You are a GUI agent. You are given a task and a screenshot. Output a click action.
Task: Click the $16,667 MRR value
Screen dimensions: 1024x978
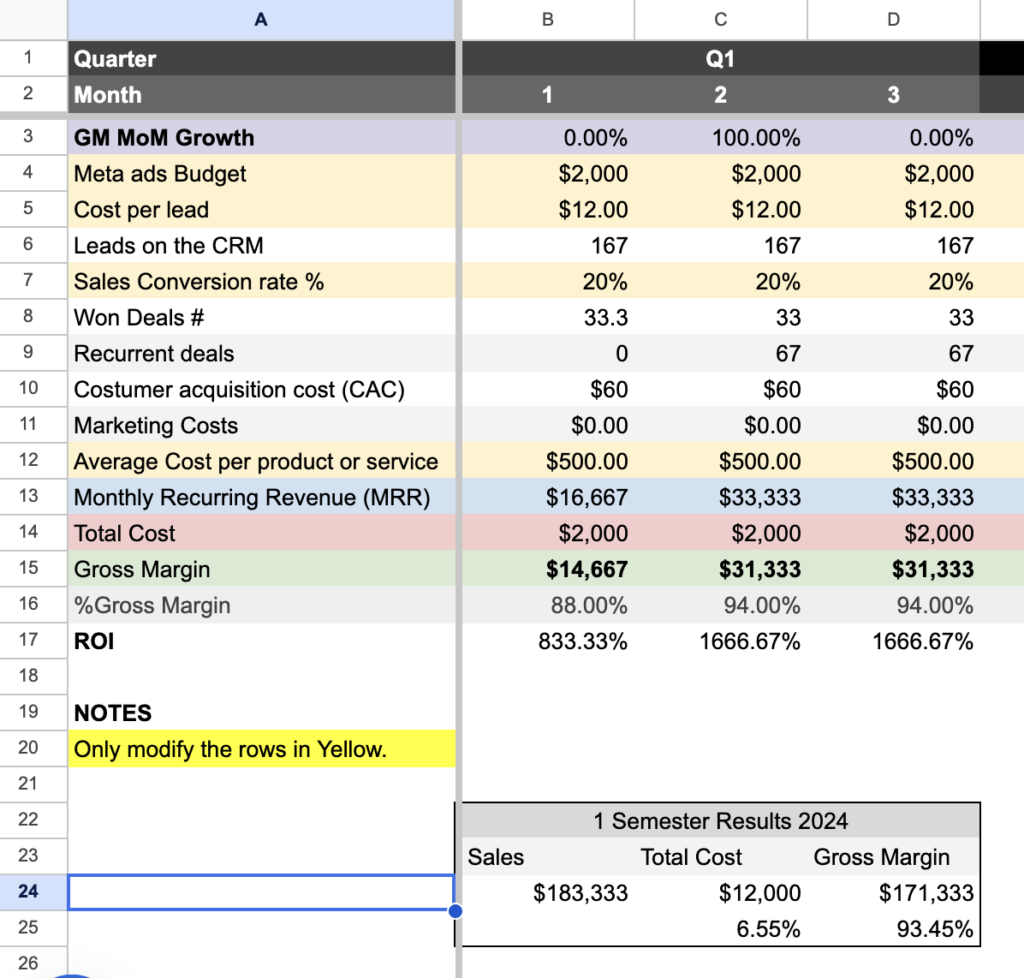548,497
